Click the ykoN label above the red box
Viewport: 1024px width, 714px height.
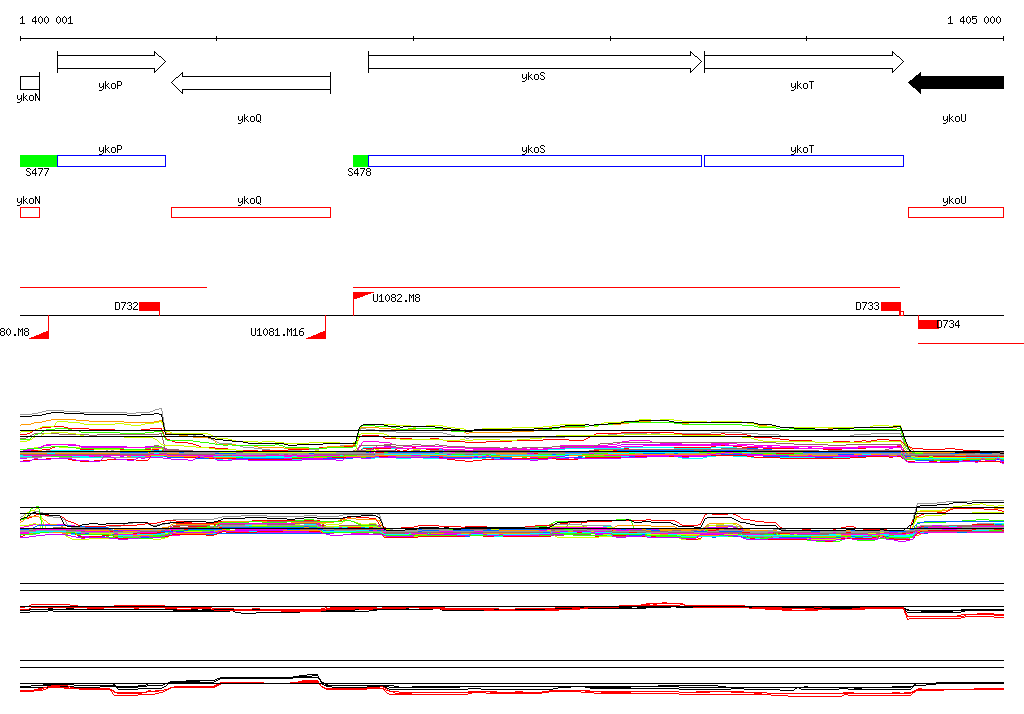pyautogui.click(x=28, y=201)
